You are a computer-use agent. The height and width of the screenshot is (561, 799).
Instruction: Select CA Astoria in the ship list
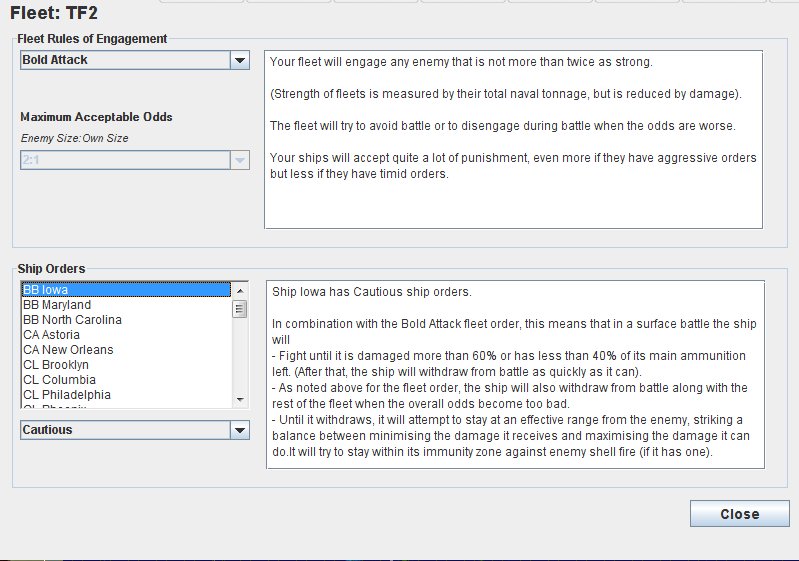(x=126, y=335)
